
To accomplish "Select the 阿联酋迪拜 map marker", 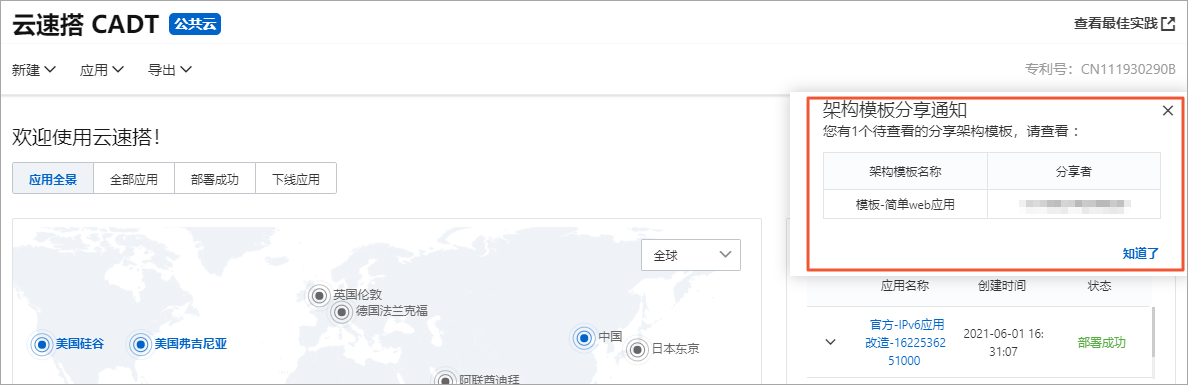I will point(446,380).
